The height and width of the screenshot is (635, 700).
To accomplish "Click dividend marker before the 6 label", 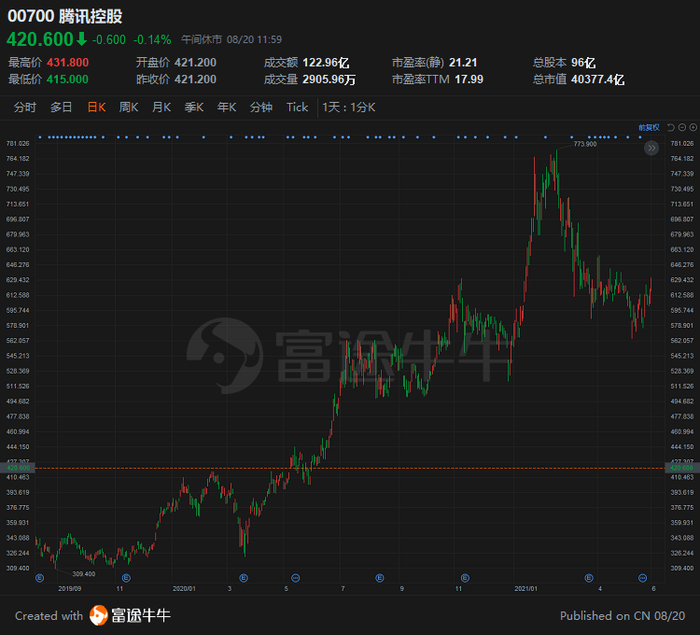I will pos(642,578).
